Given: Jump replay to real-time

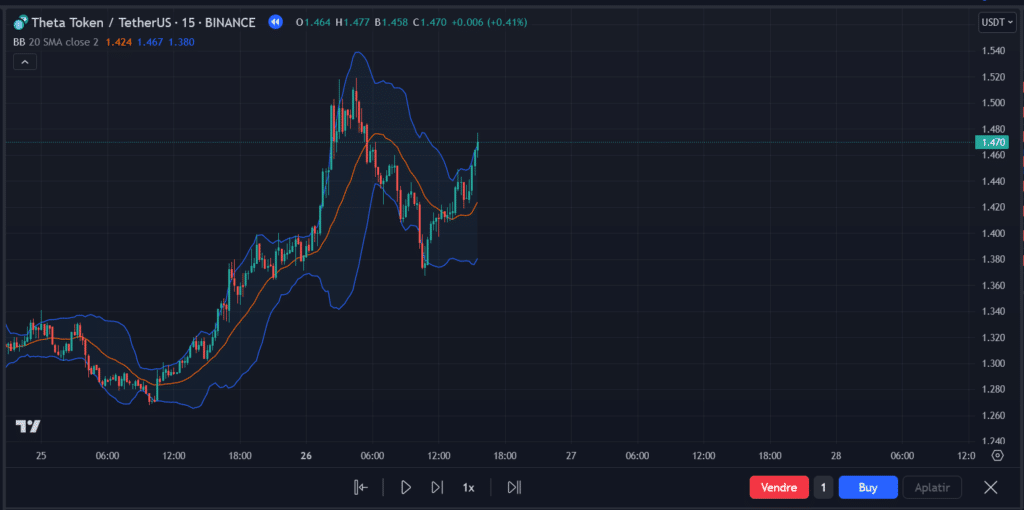Looking at the screenshot, I should (514, 487).
